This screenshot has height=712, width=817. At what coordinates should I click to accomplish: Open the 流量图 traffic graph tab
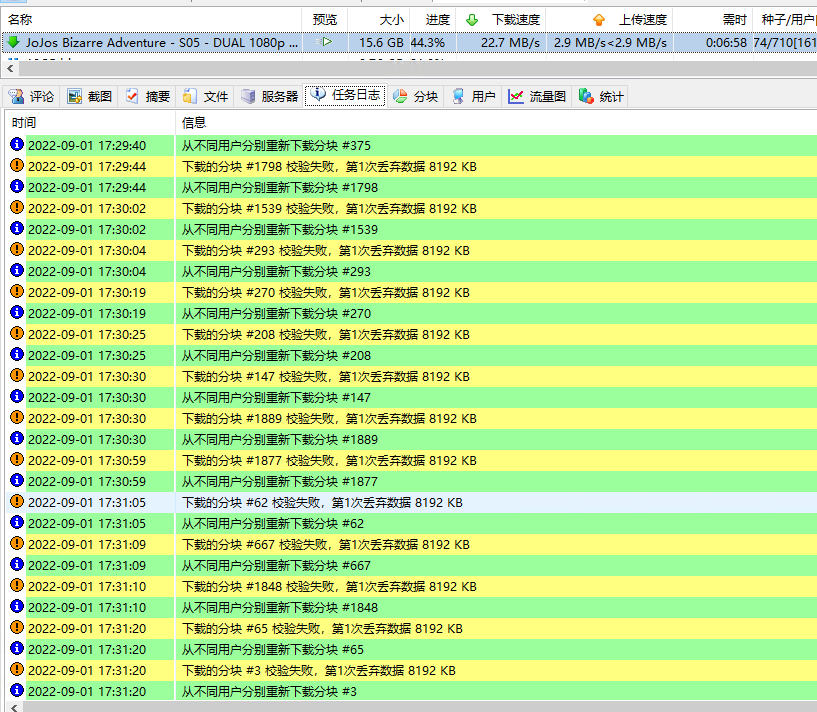coord(537,96)
